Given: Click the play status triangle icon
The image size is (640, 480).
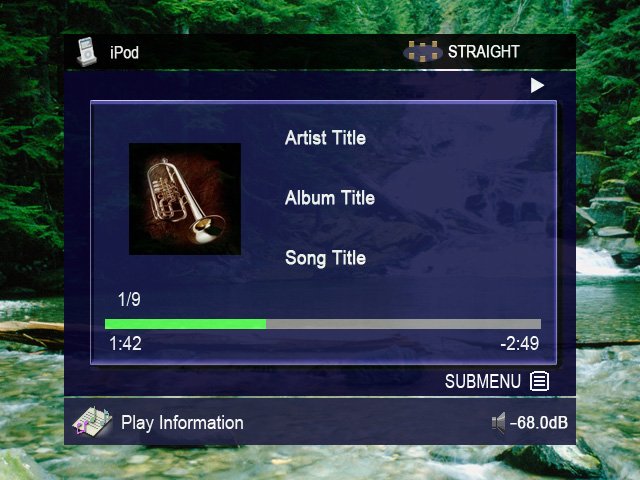Looking at the screenshot, I should pyautogui.click(x=537, y=85).
